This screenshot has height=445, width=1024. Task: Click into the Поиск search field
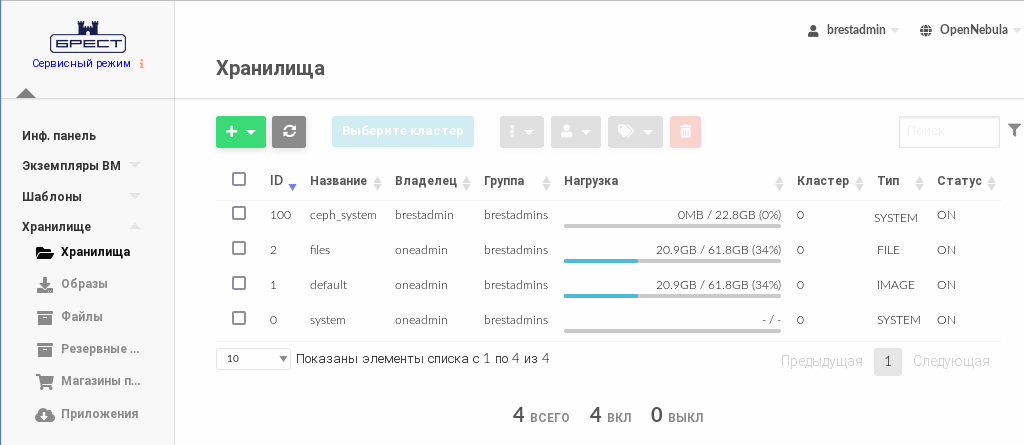click(948, 131)
